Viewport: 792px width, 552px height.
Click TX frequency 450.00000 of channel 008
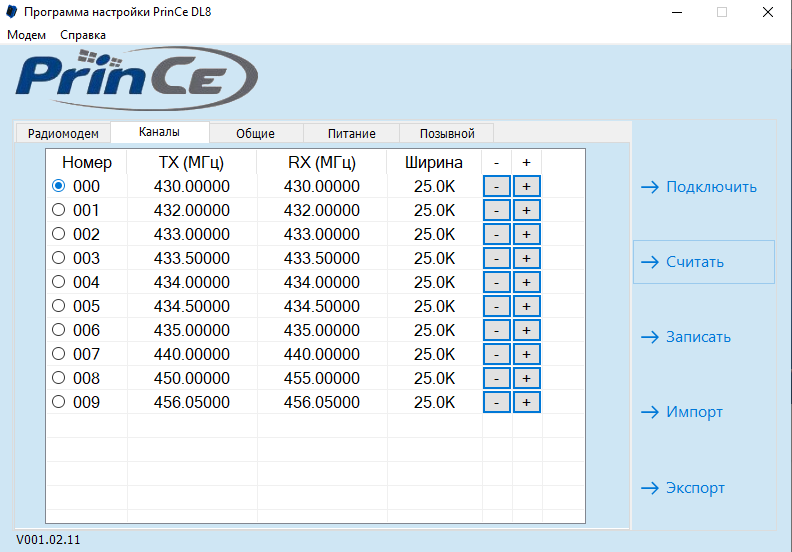coord(192,378)
